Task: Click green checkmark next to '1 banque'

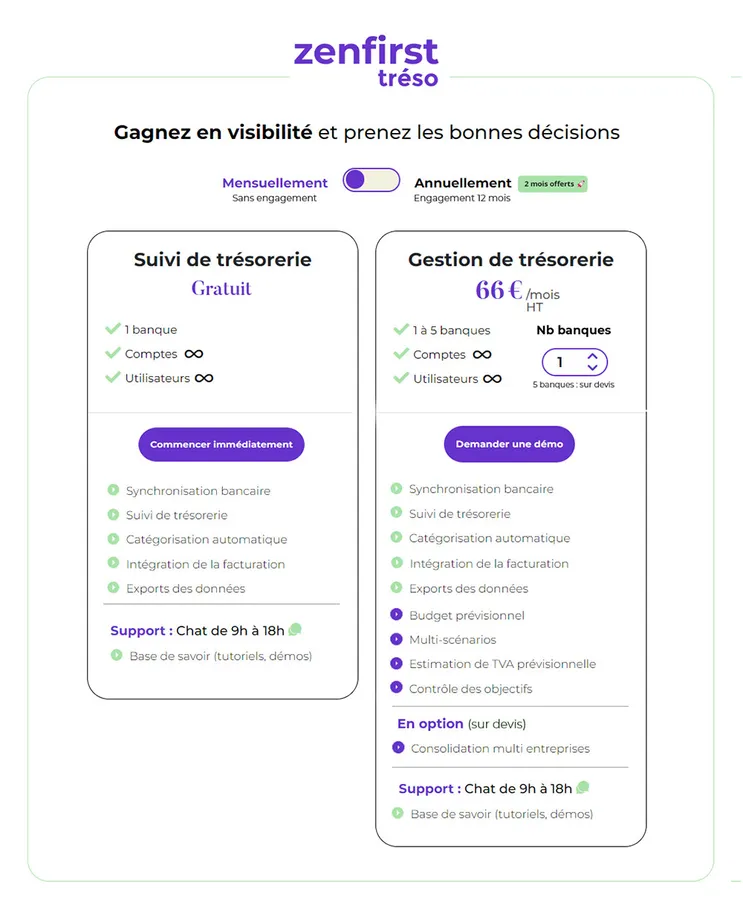Action: click(113, 329)
